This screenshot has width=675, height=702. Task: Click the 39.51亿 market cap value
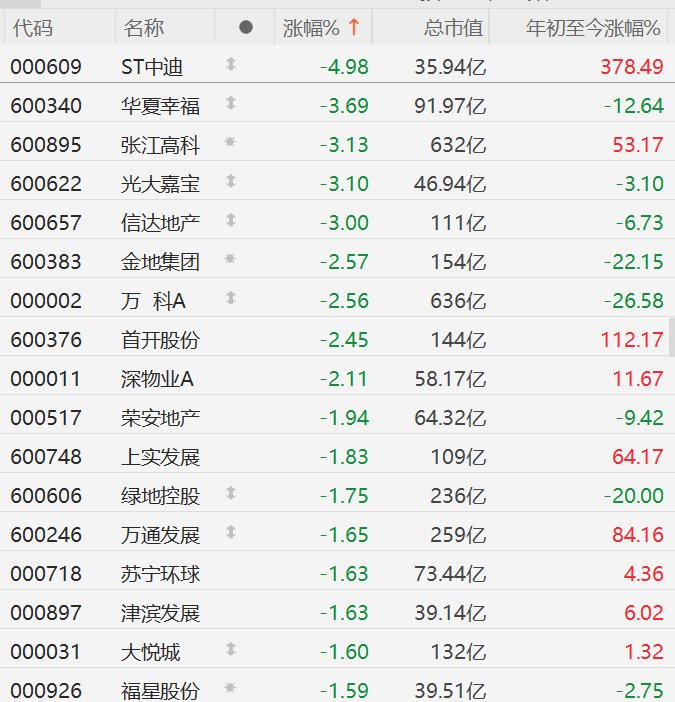click(x=450, y=690)
